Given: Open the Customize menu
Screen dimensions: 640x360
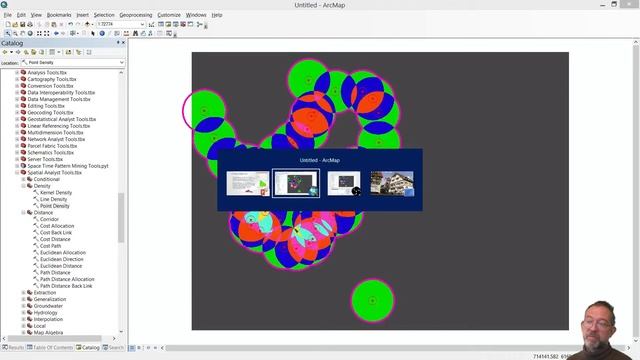Looking at the screenshot, I should click(169, 15).
